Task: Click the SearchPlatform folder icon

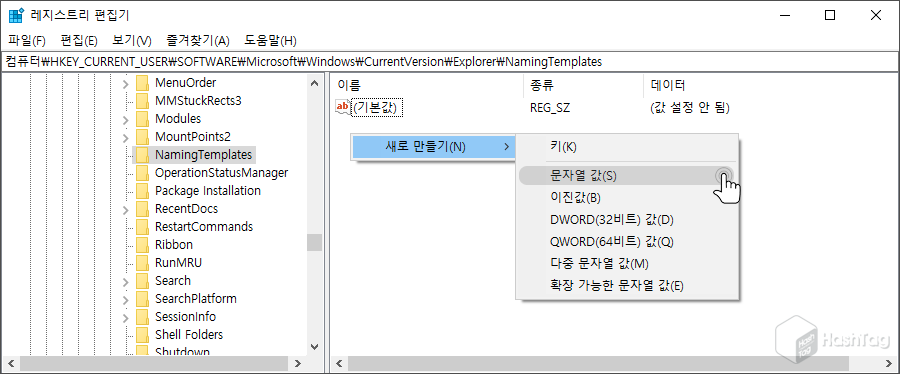Action: (142, 299)
